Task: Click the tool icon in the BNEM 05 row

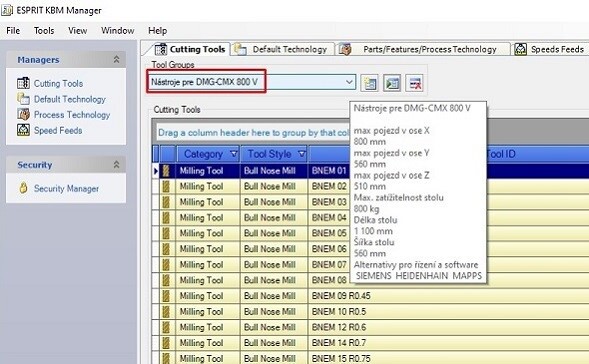Action: (166, 233)
